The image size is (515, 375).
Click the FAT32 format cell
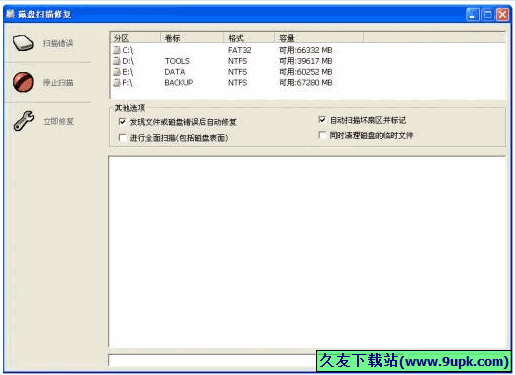pyautogui.click(x=239, y=50)
